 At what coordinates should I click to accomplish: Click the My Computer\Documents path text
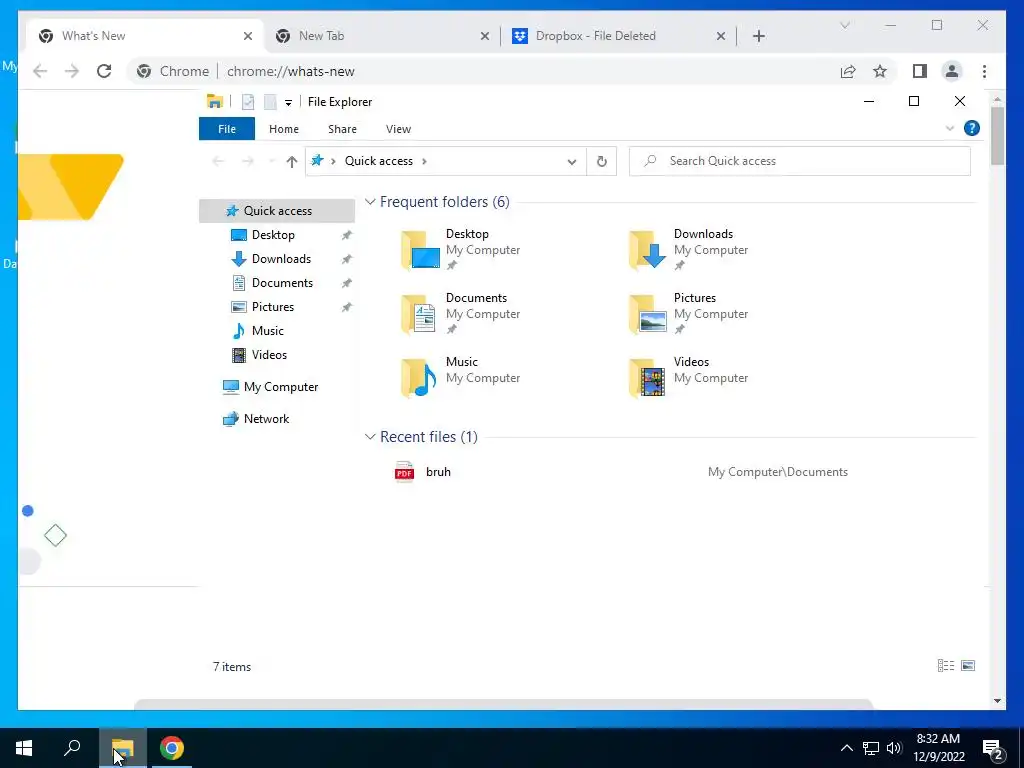777,472
